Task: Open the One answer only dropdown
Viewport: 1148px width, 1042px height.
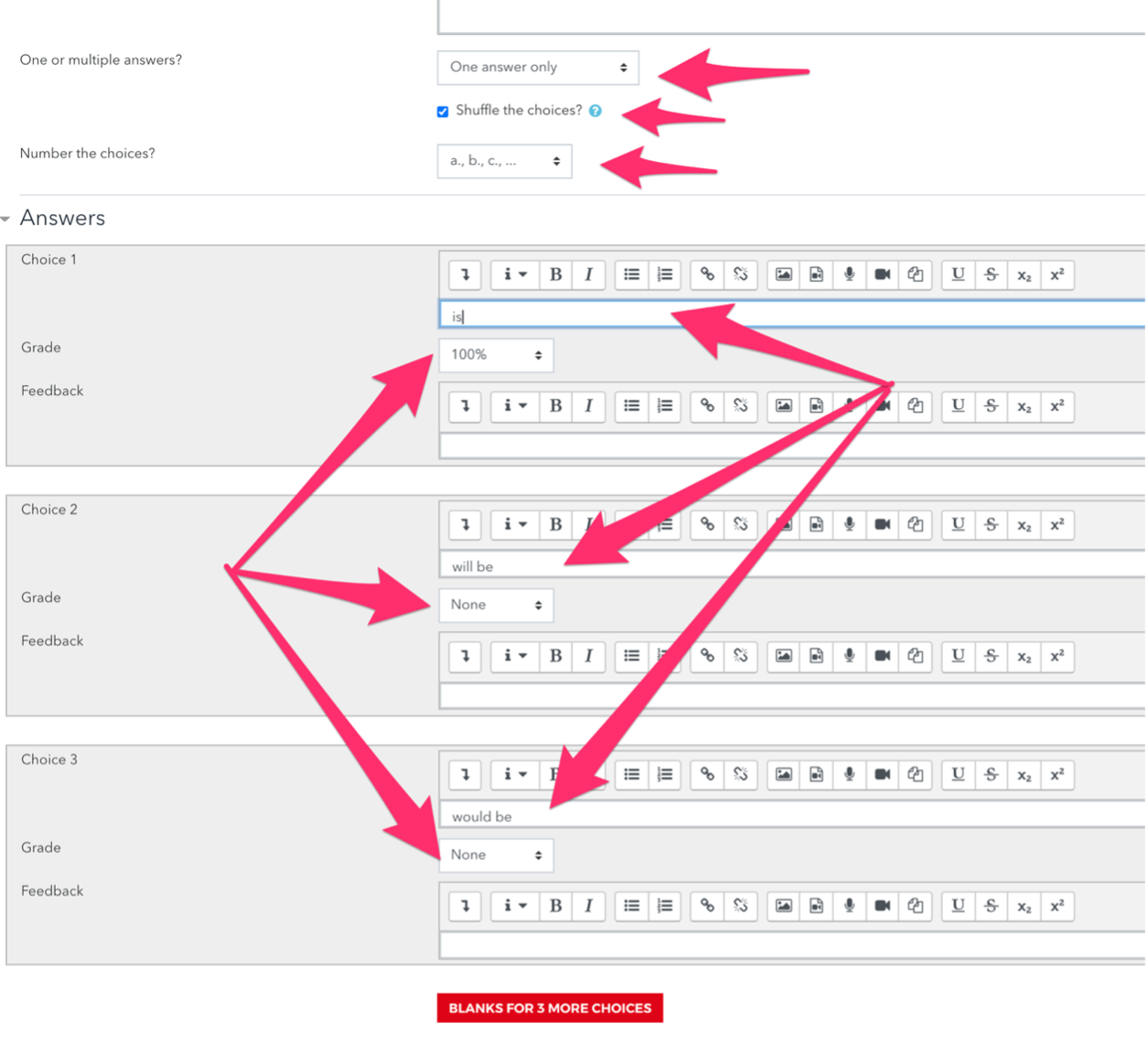Action: pos(538,68)
